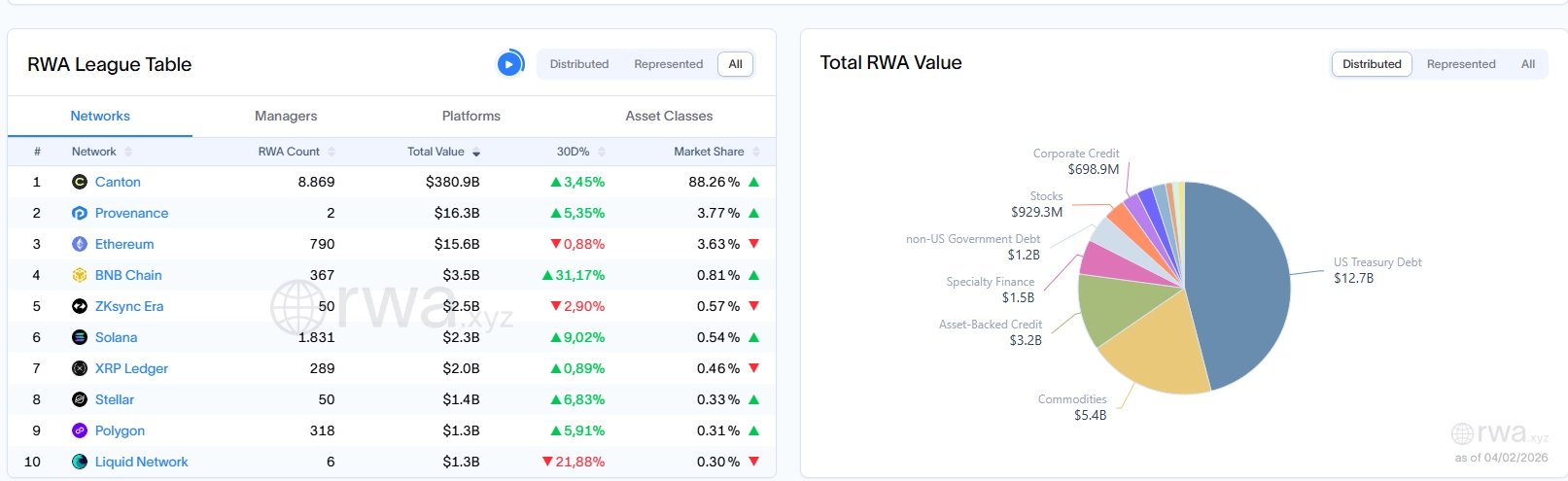Open the Stellar network link
Screen dimensions: 1568x481
click(x=115, y=399)
